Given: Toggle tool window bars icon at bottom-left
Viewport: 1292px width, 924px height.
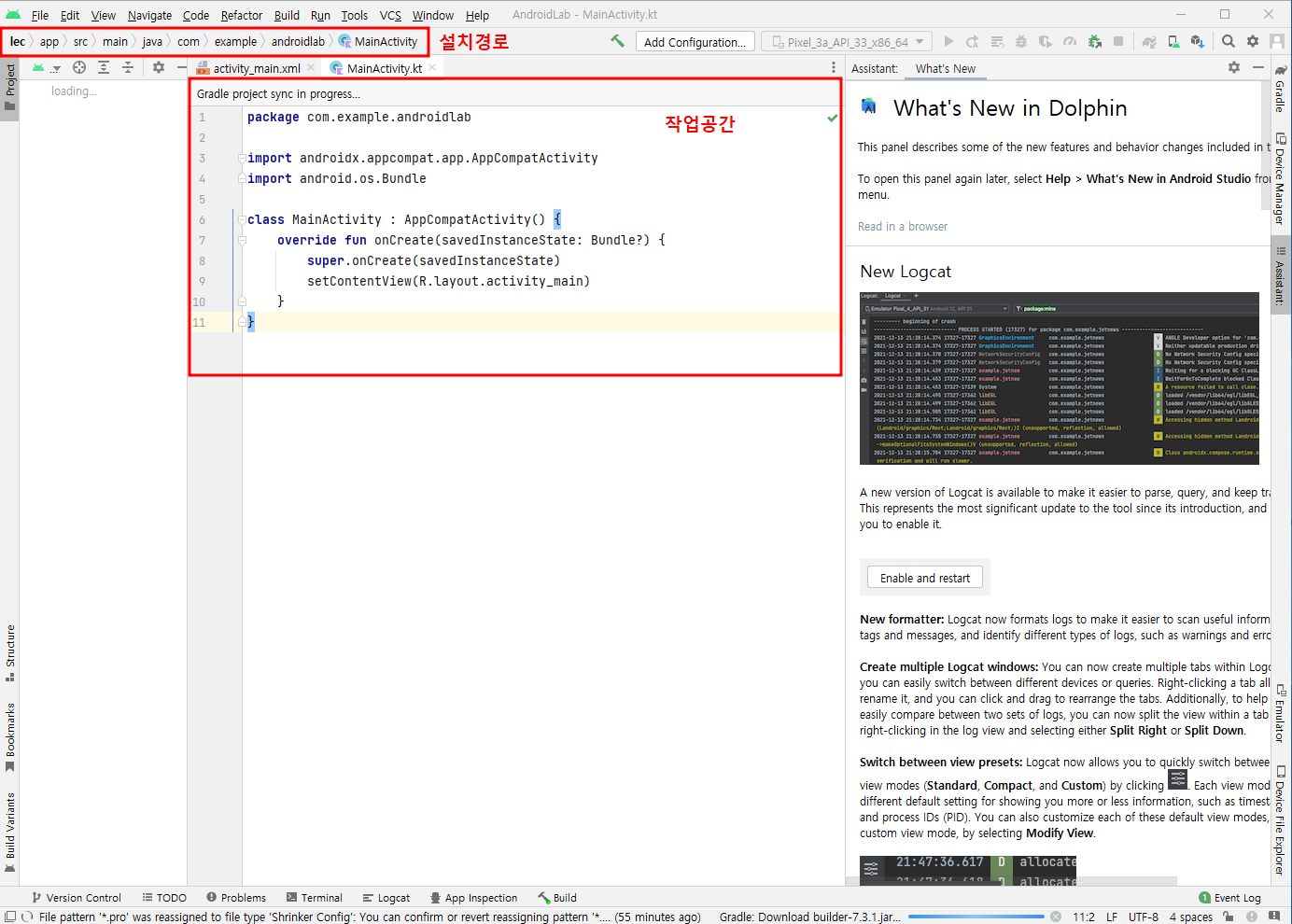Looking at the screenshot, I should point(10,917).
